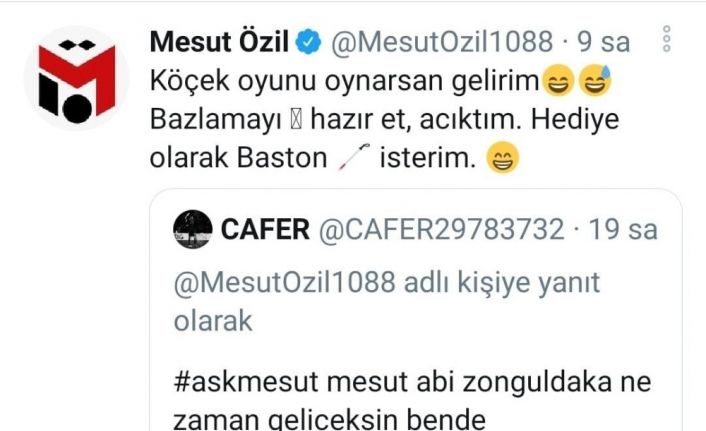Open Mesut Özil's red M profile avatar

[x=77, y=78]
